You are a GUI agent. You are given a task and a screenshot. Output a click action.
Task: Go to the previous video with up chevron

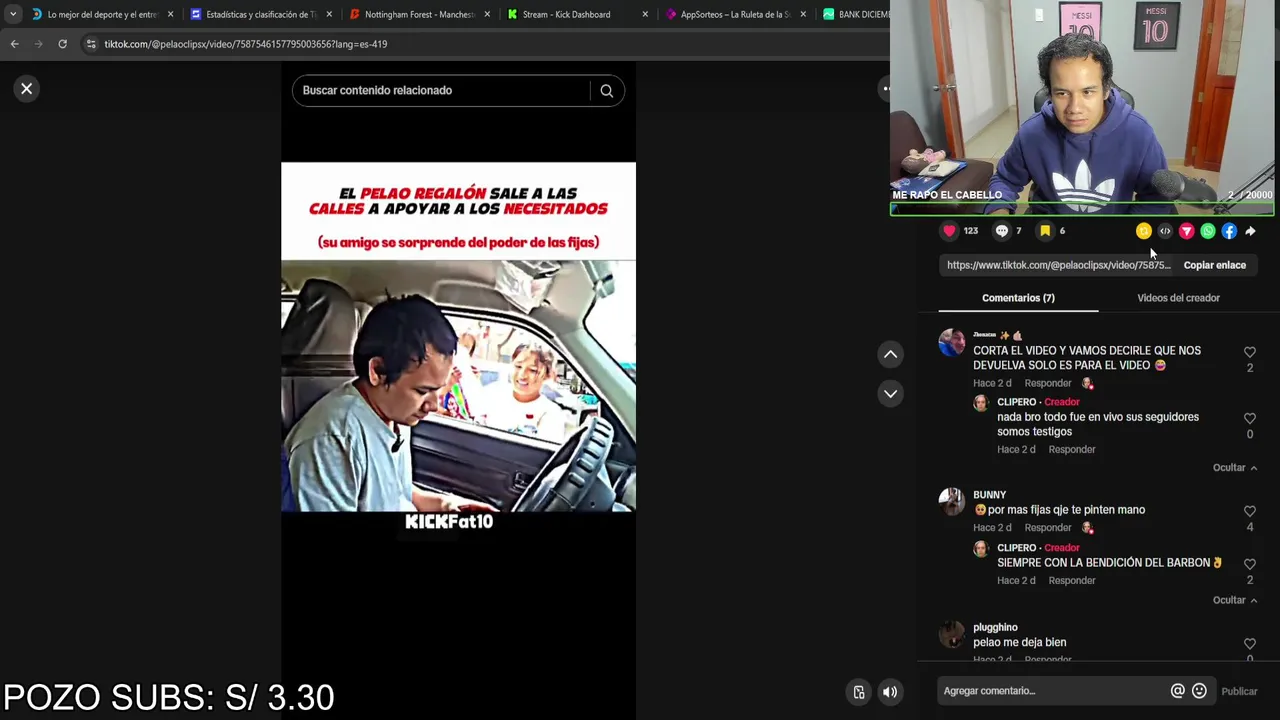[890, 355]
